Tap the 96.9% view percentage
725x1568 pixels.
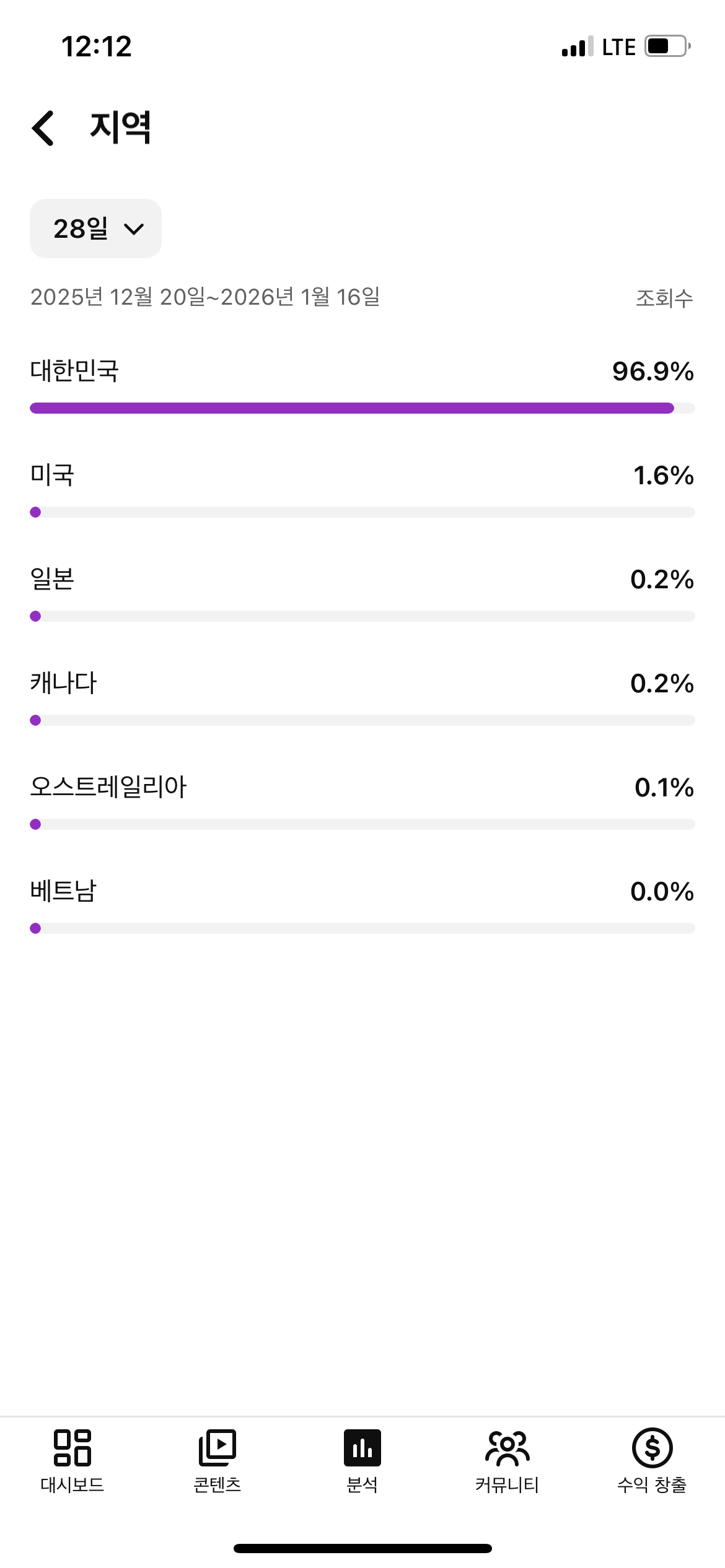[652, 372]
